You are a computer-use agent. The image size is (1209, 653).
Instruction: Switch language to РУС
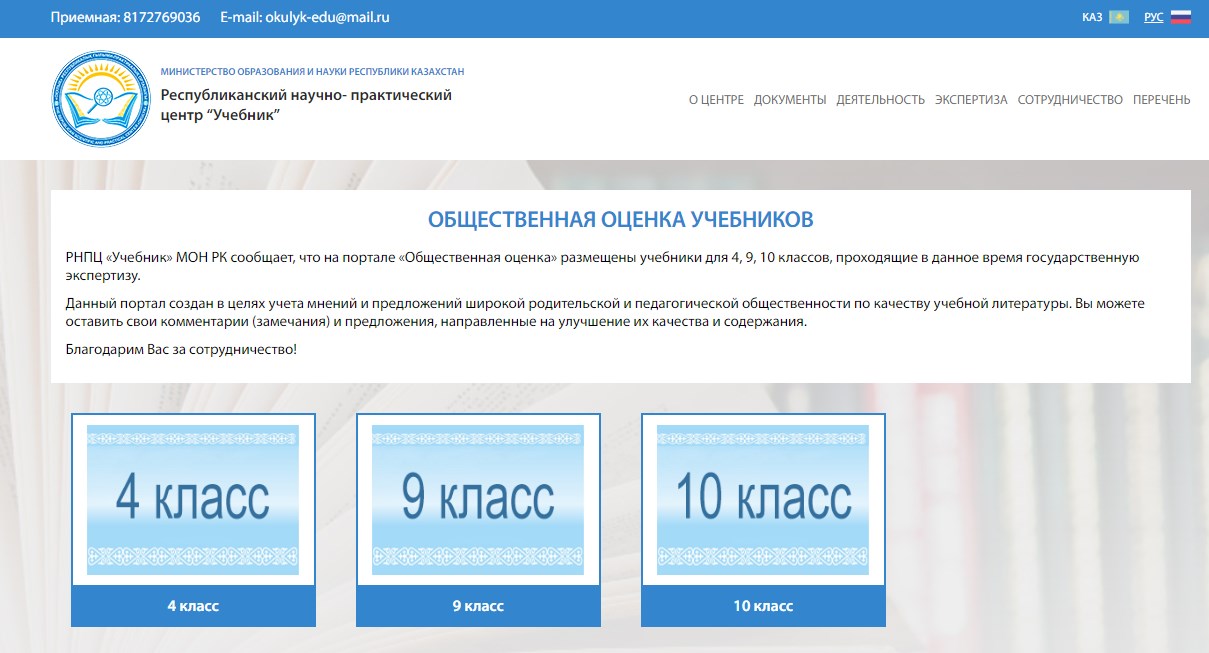[1153, 18]
